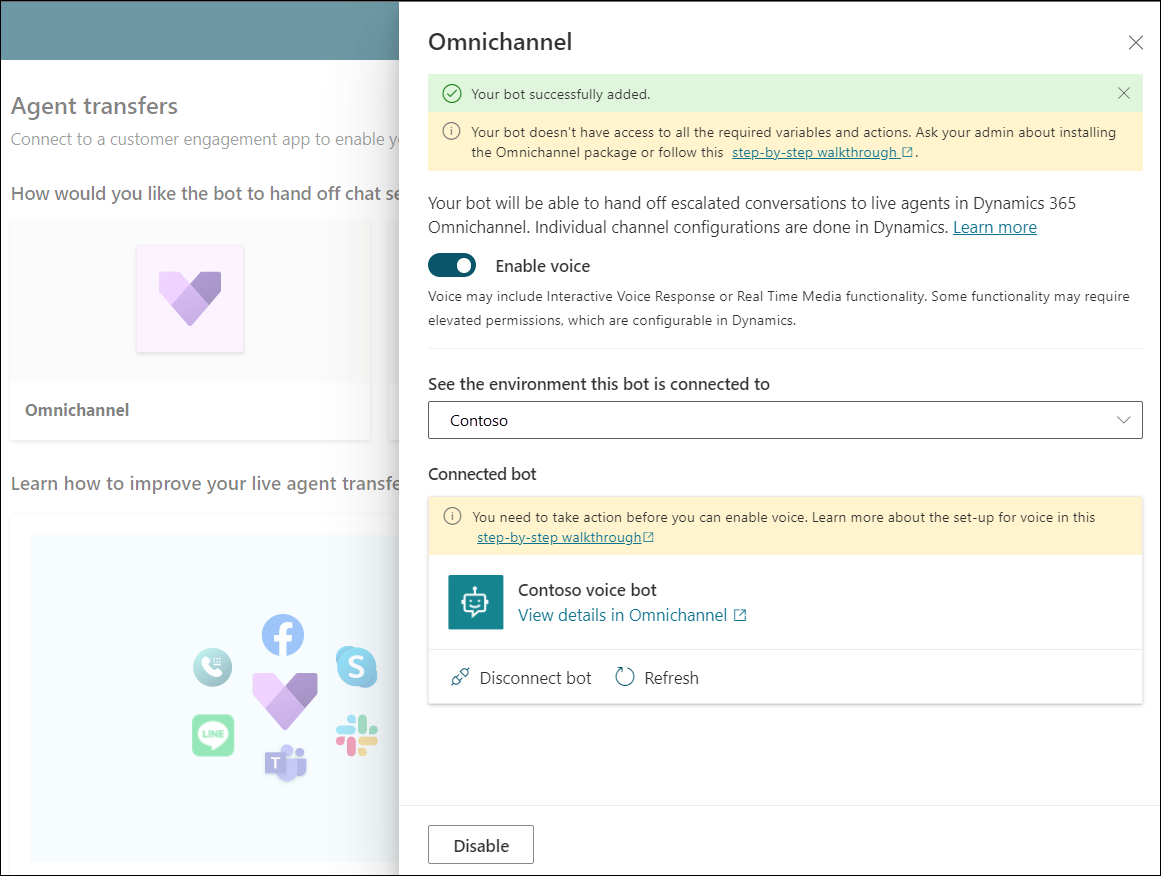Select the Omnichannel card logo thumbnail
This screenshot has height=876, width=1161.
(190, 299)
